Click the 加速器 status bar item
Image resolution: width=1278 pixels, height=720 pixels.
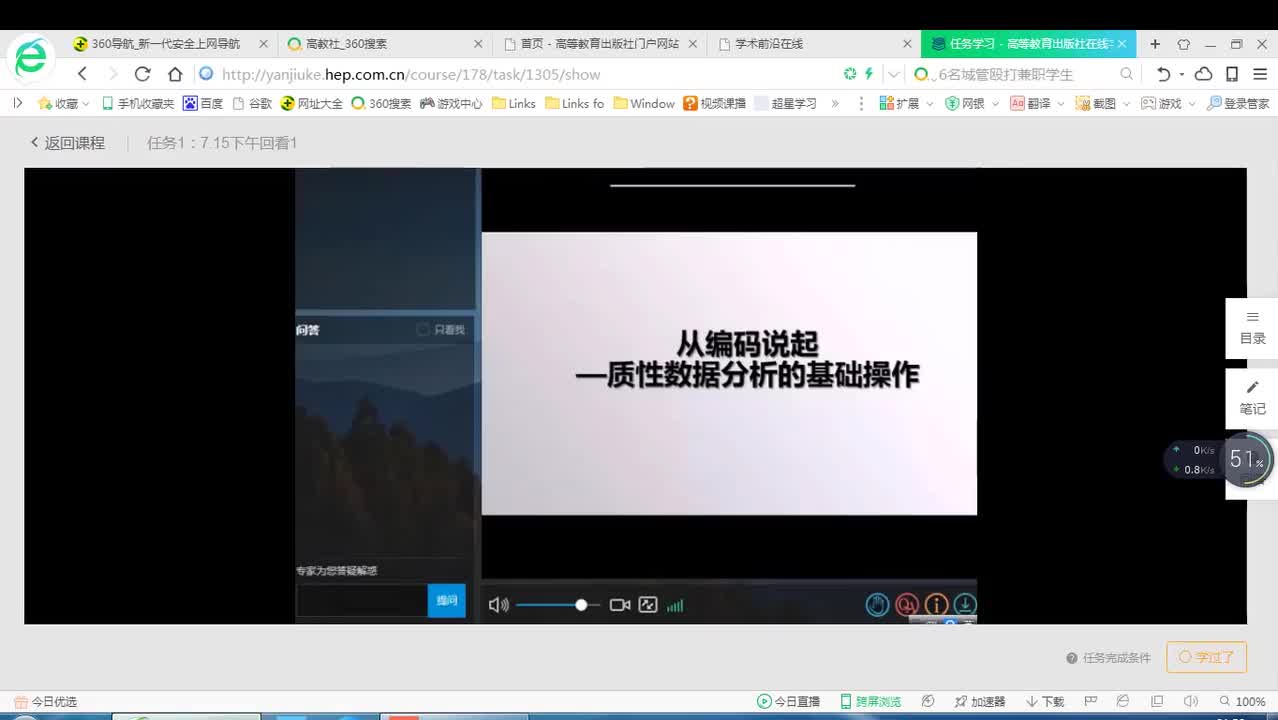[x=980, y=702]
